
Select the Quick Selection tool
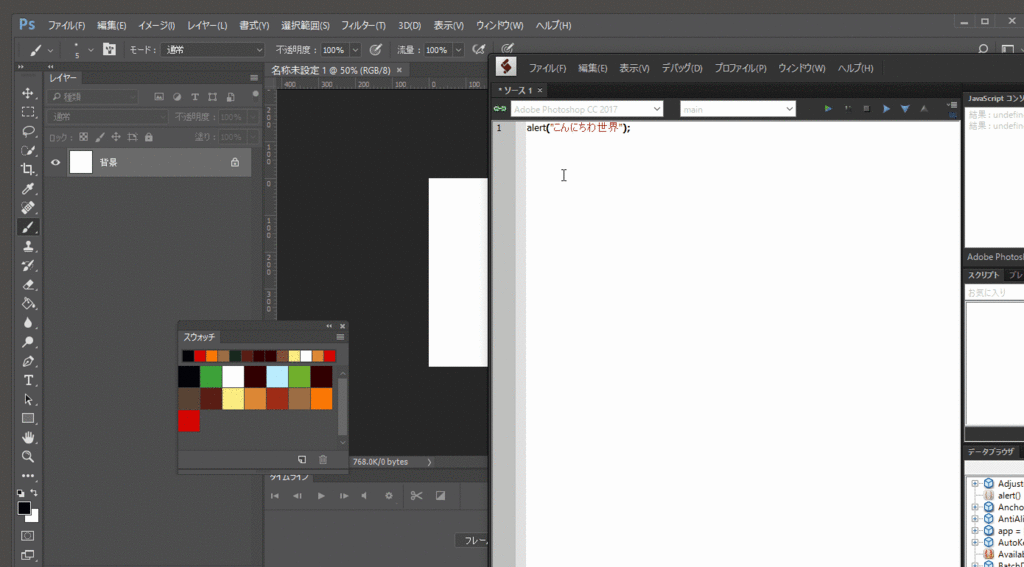click(x=28, y=150)
